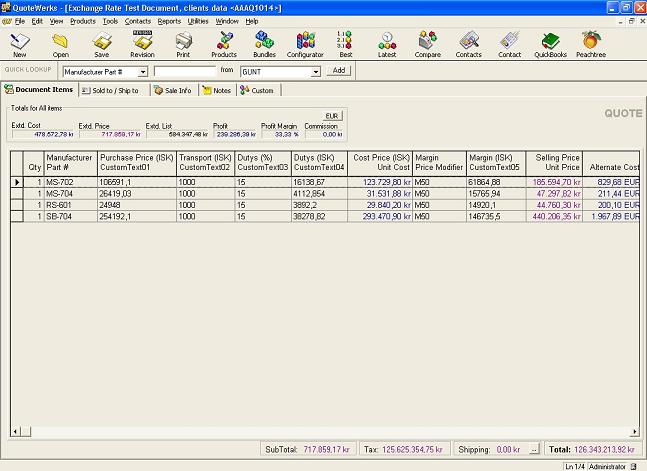Open the Utilities menu
The width and height of the screenshot is (647, 471).
coord(198,20)
